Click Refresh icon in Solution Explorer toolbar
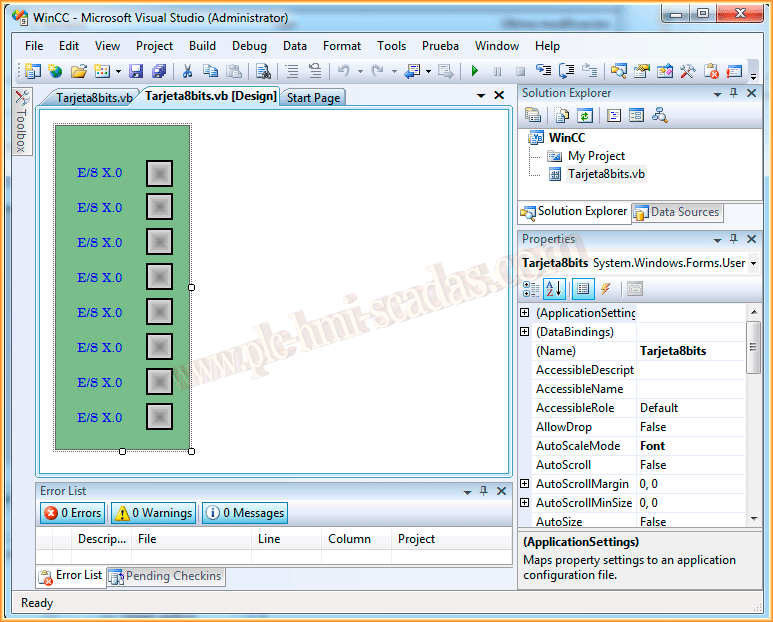Image resolution: width=773 pixels, height=622 pixels. [x=585, y=116]
